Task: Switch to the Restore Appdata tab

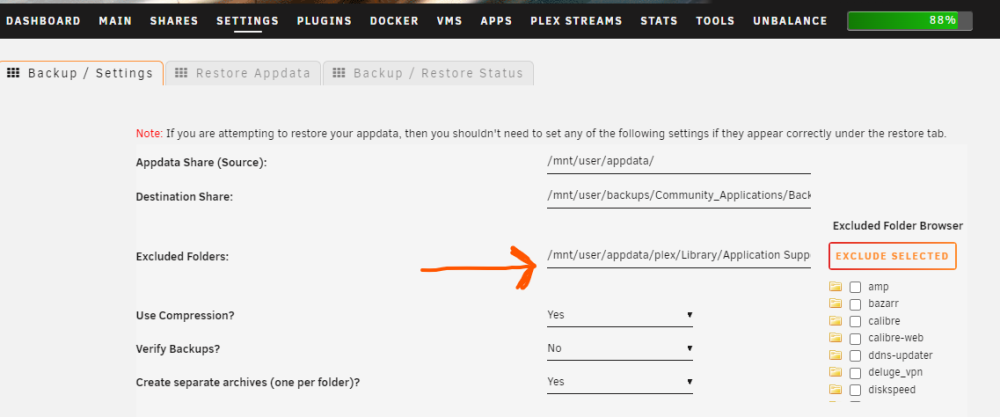Action: click(x=243, y=73)
